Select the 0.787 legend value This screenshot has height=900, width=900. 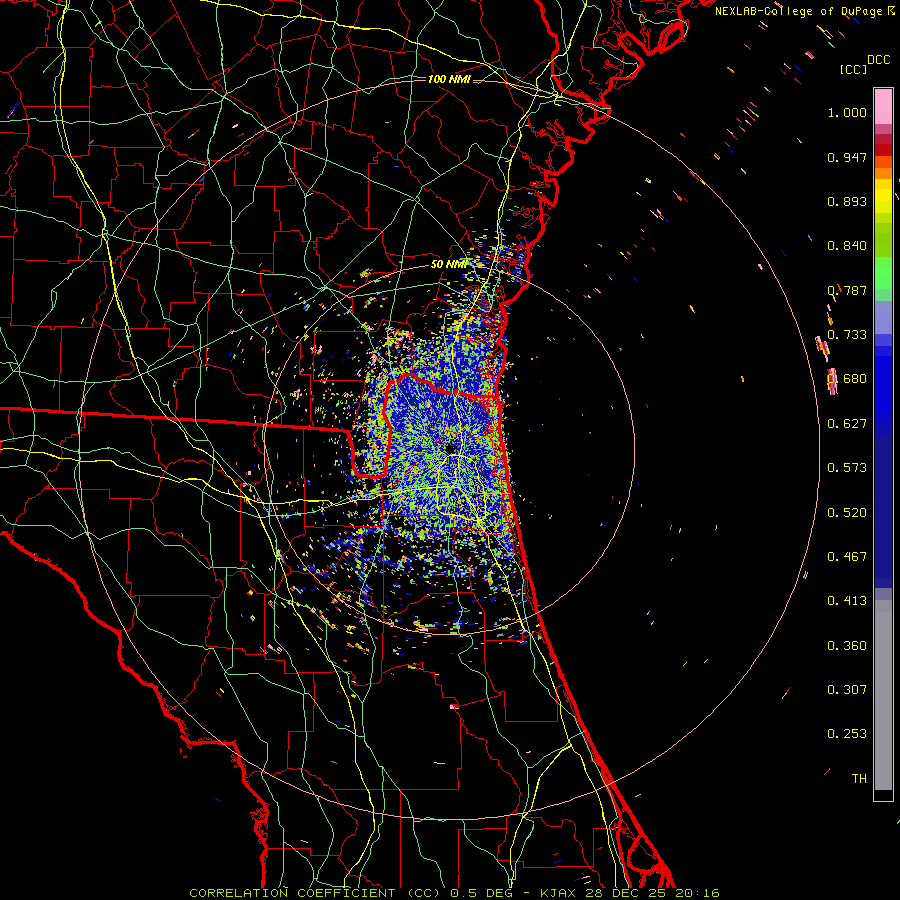tap(847, 290)
